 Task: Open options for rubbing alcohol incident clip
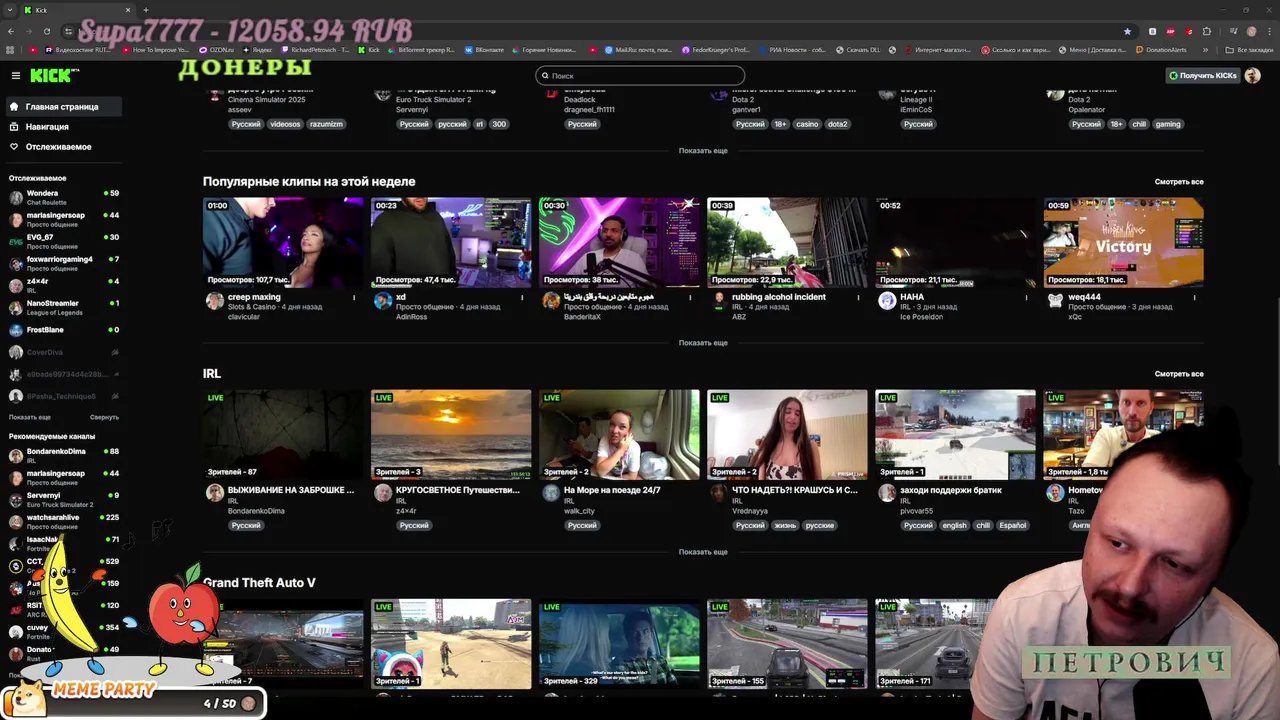click(x=857, y=297)
